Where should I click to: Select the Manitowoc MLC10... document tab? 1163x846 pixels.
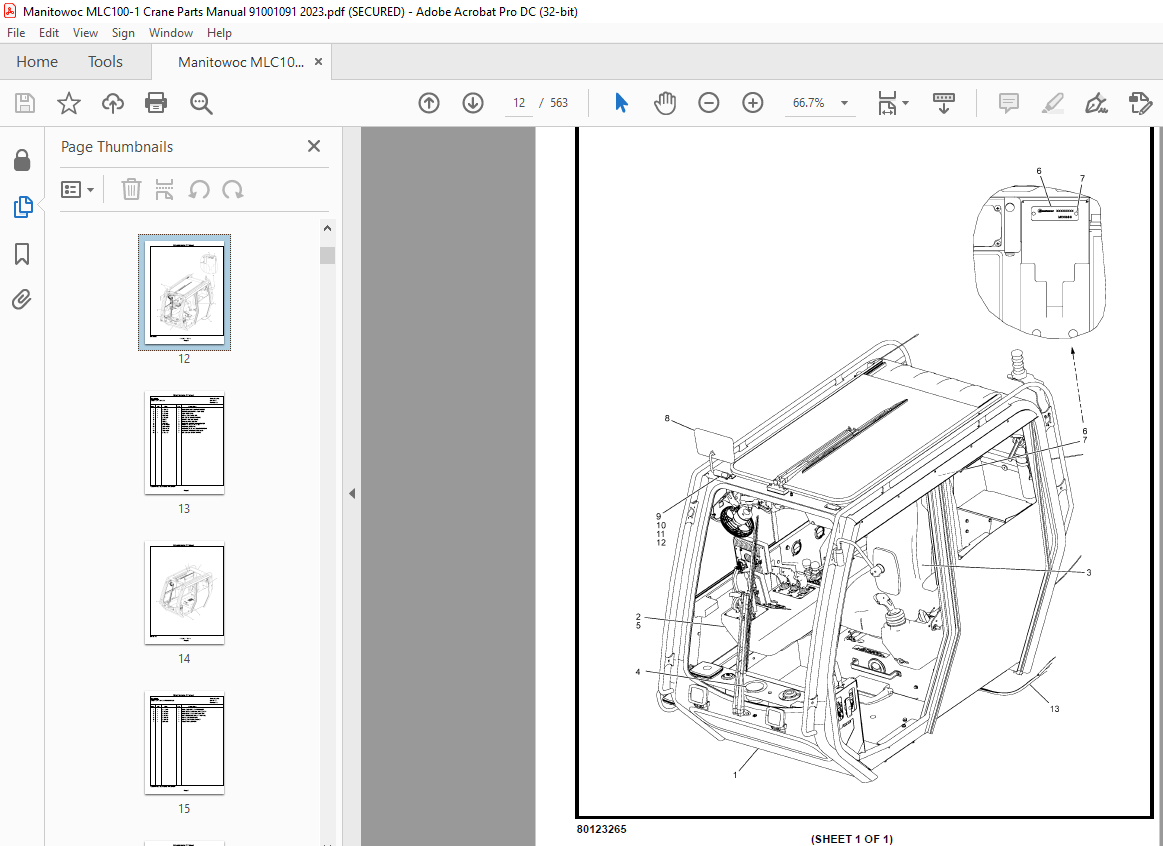click(240, 62)
